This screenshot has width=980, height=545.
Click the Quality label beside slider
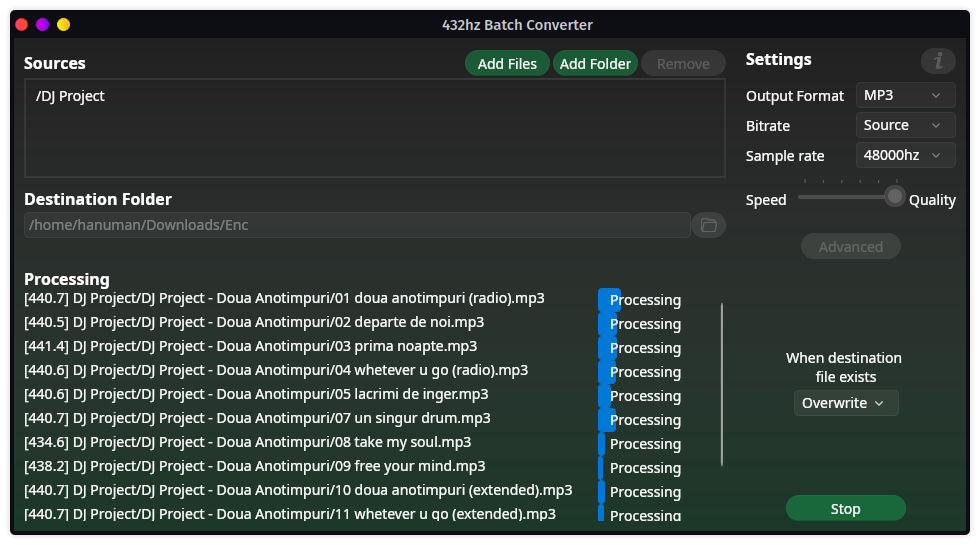pos(932,200)
